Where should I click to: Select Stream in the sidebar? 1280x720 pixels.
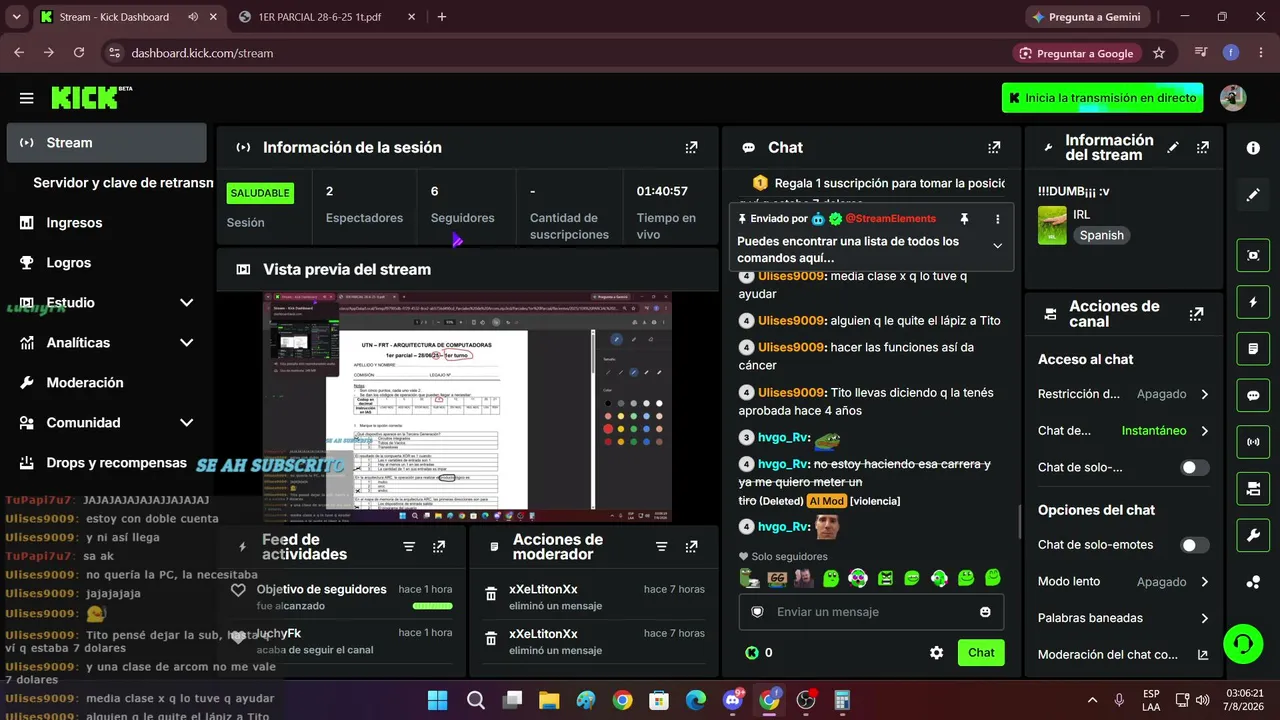(x=107, y=143)
